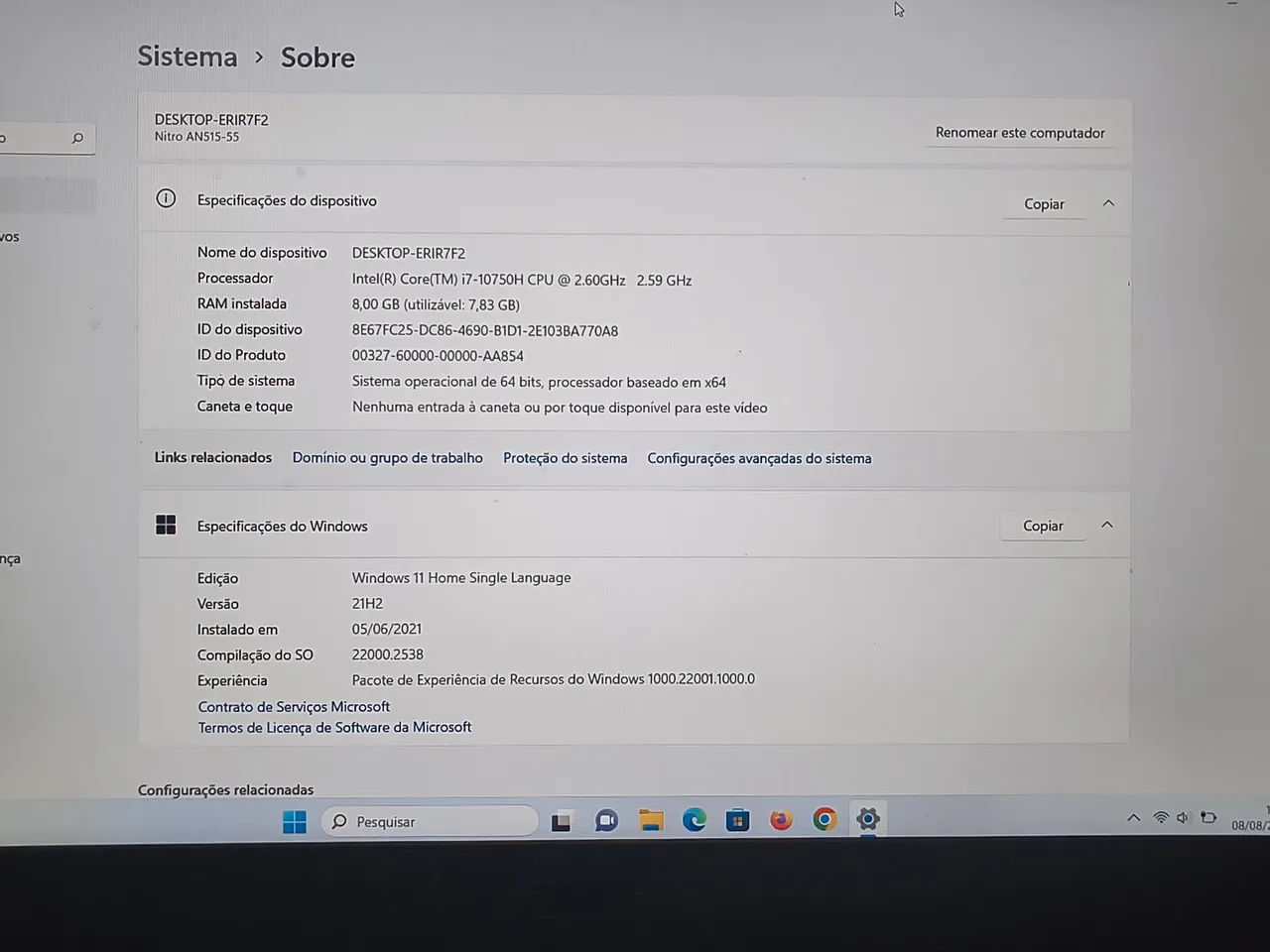This screenshot has height=952, width=1270.
Task: Click the version value 21H2
Action: click(x=367, y=603)
